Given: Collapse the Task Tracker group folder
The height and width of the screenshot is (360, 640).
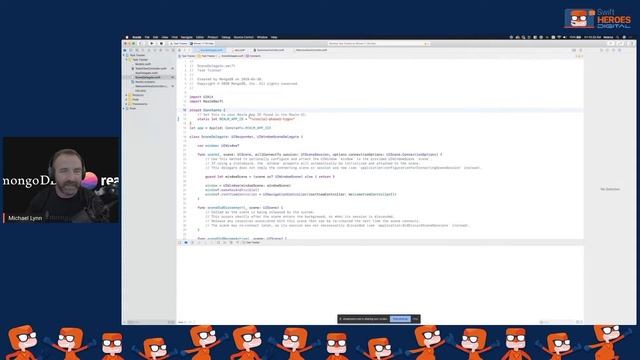Looking at the screenshot, I should pos(126,60).
